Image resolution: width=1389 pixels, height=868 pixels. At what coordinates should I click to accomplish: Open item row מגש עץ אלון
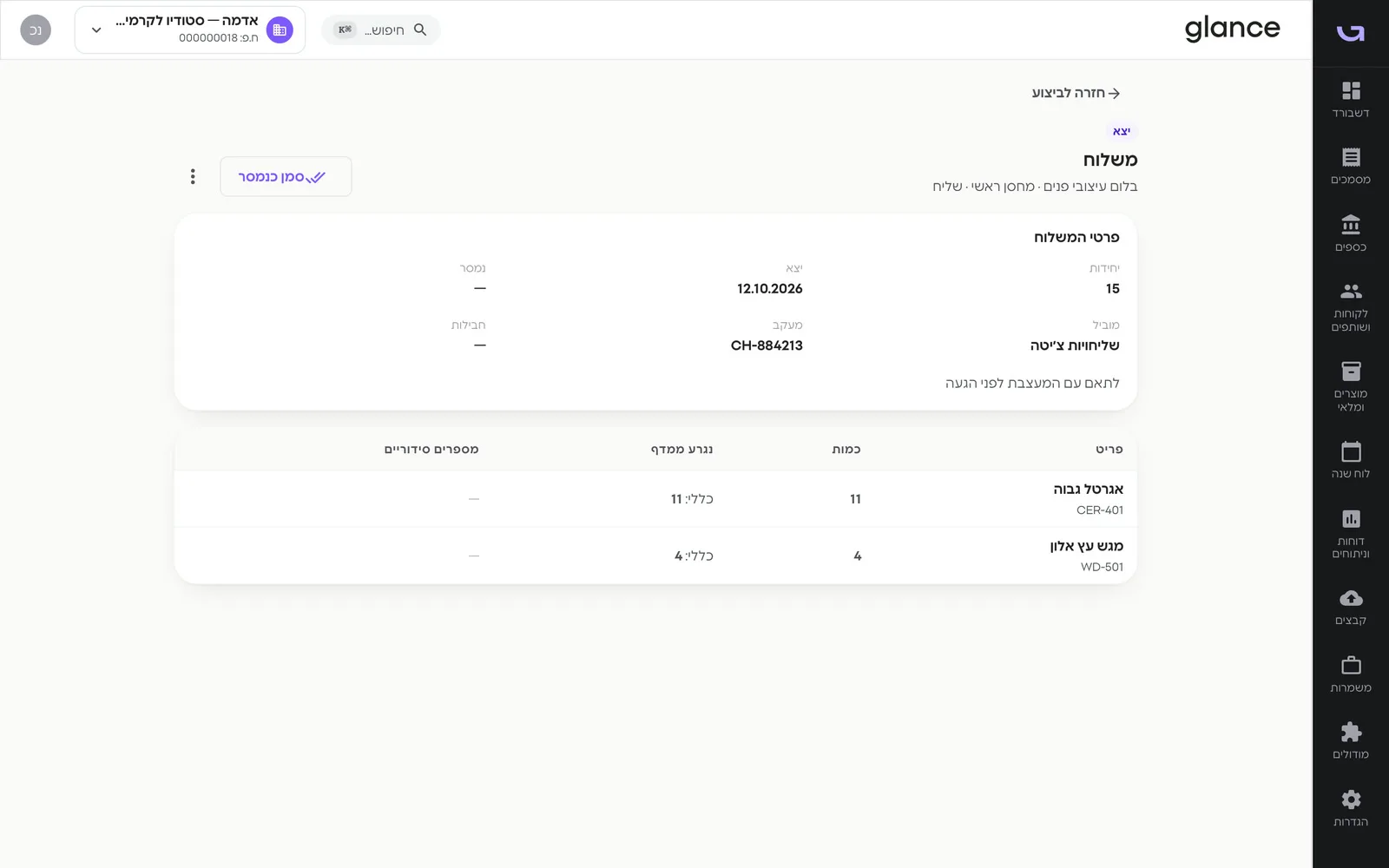click(x=655, y=556)
